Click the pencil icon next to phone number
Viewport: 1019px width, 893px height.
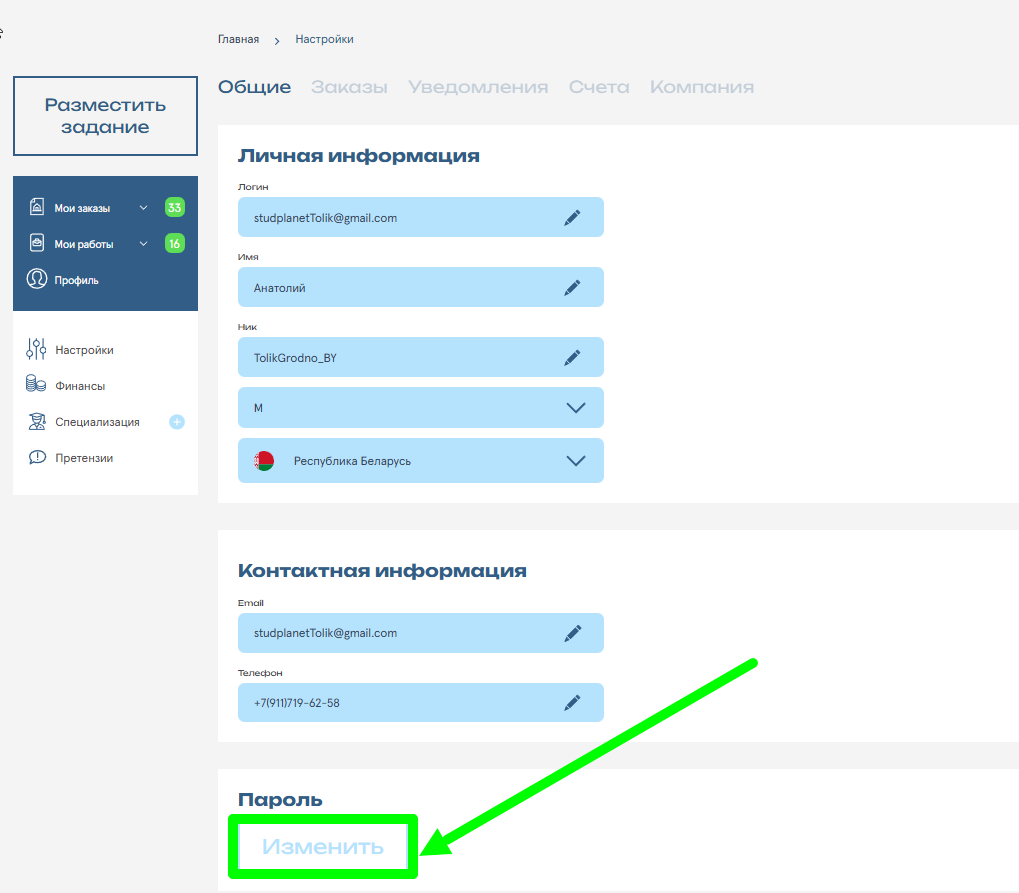click(x=572, y=703)
